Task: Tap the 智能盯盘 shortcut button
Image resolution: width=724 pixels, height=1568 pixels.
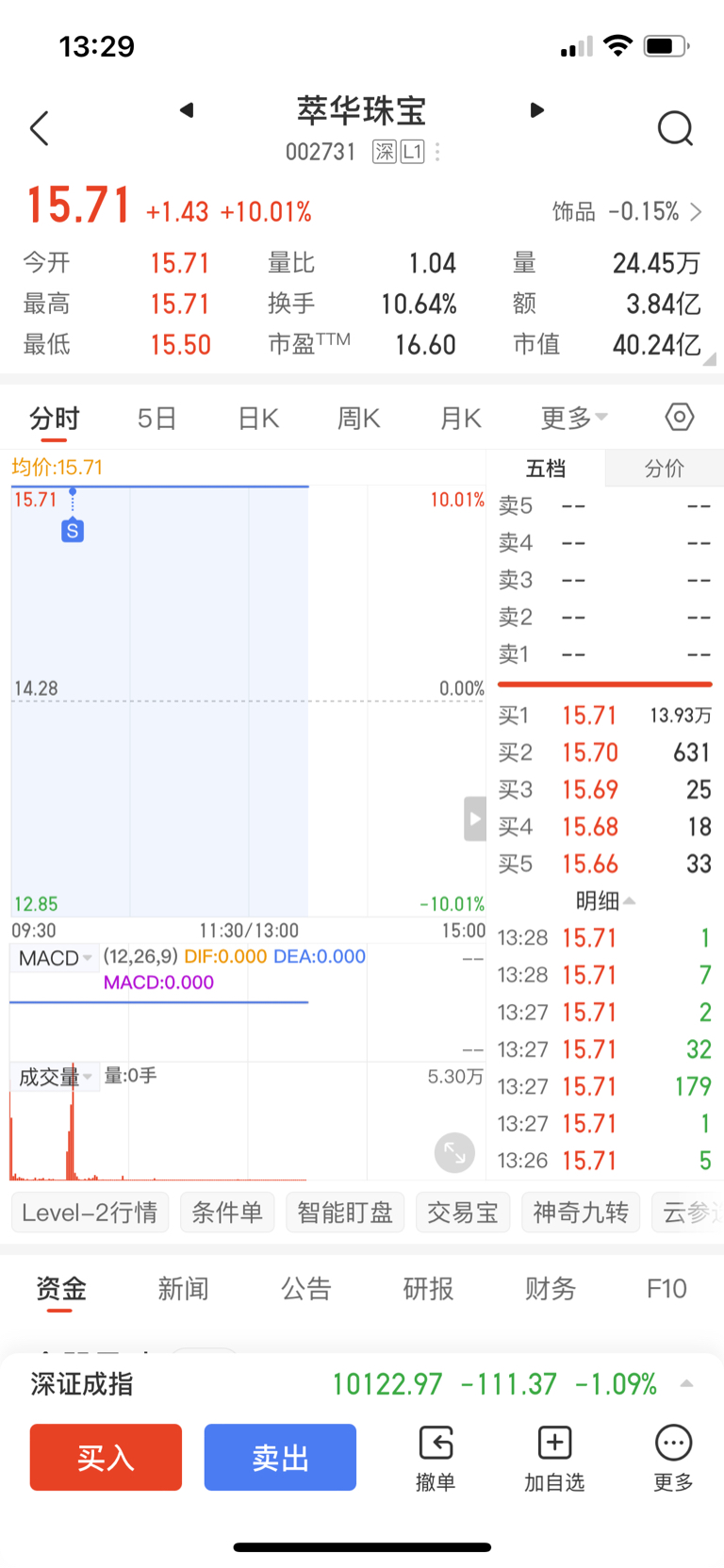Action: point(345,1213)
